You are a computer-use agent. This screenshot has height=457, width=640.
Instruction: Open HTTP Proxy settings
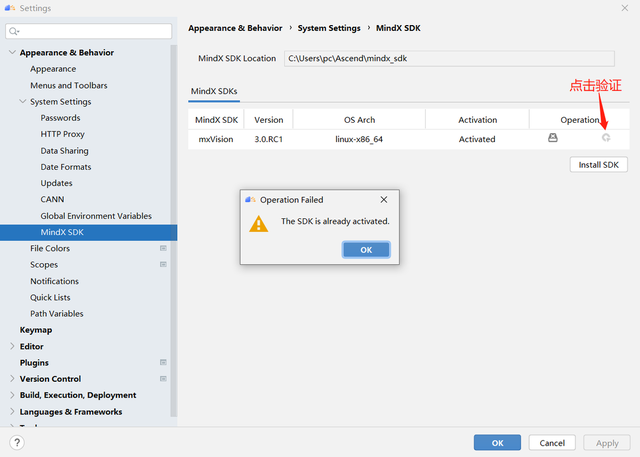pos(62,134)
